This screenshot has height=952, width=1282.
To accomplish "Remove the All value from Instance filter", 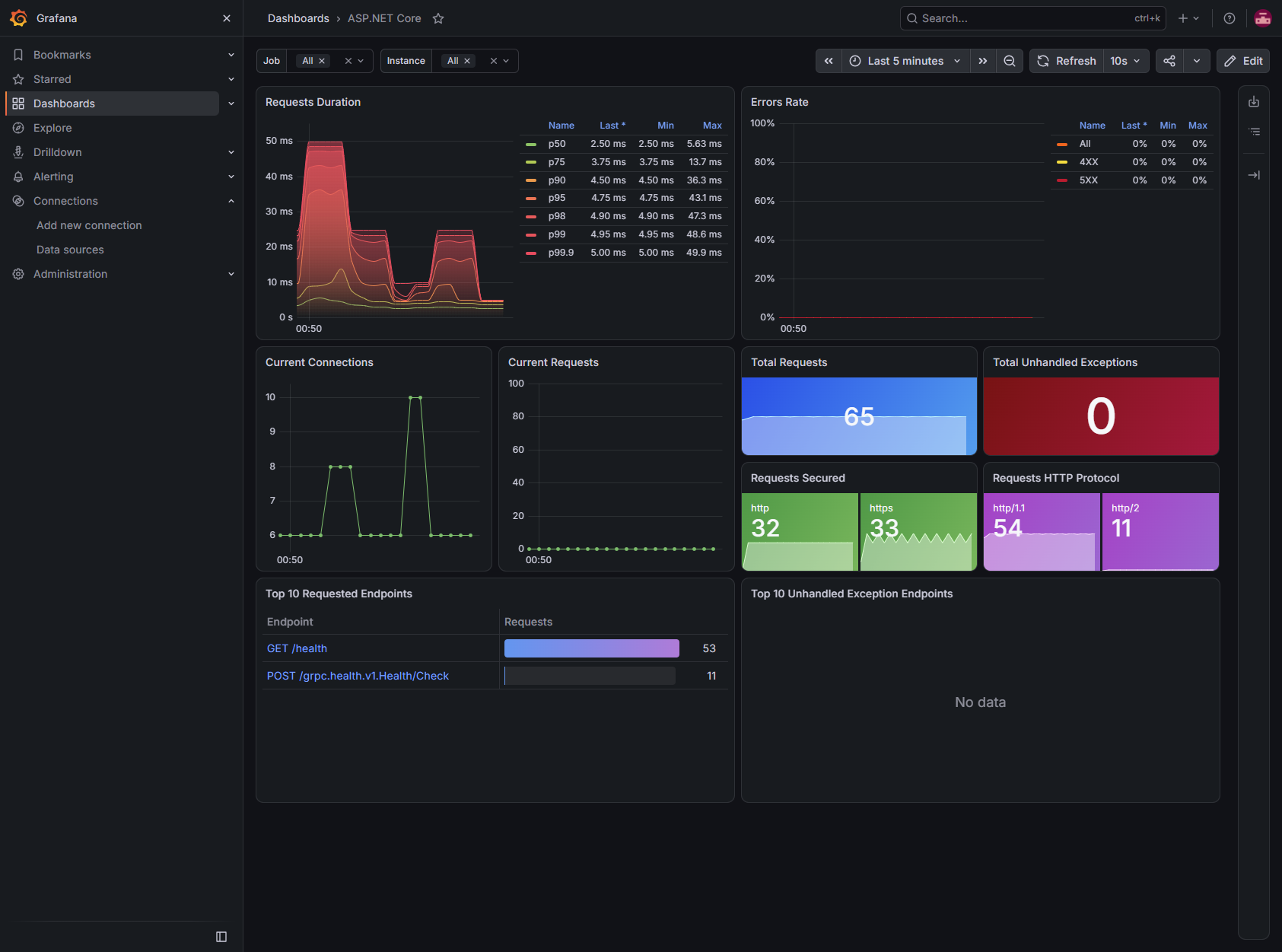I will point(467,61).
